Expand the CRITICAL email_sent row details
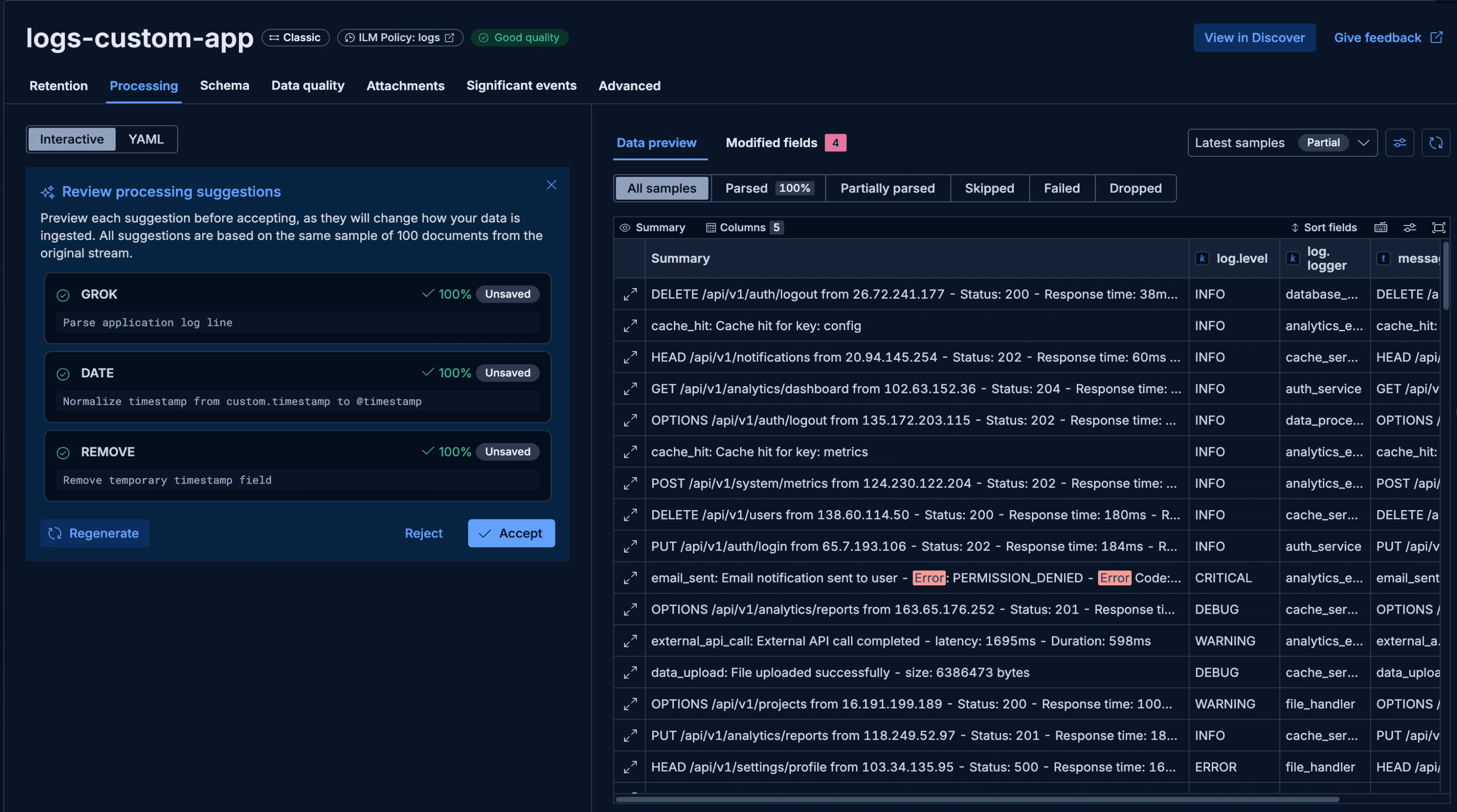The height and width of the screenshot is (812, 1457). 630,578
